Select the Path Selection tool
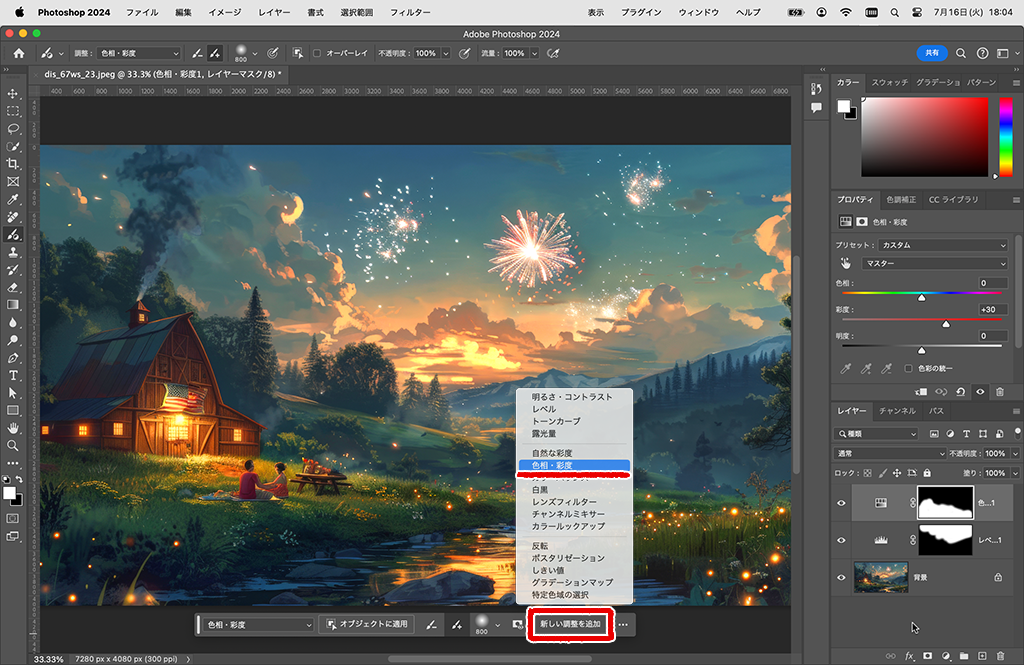Image resolution: width=1024 pixels, height=665 pixels. pyautogui.click(x=12, y=393)
